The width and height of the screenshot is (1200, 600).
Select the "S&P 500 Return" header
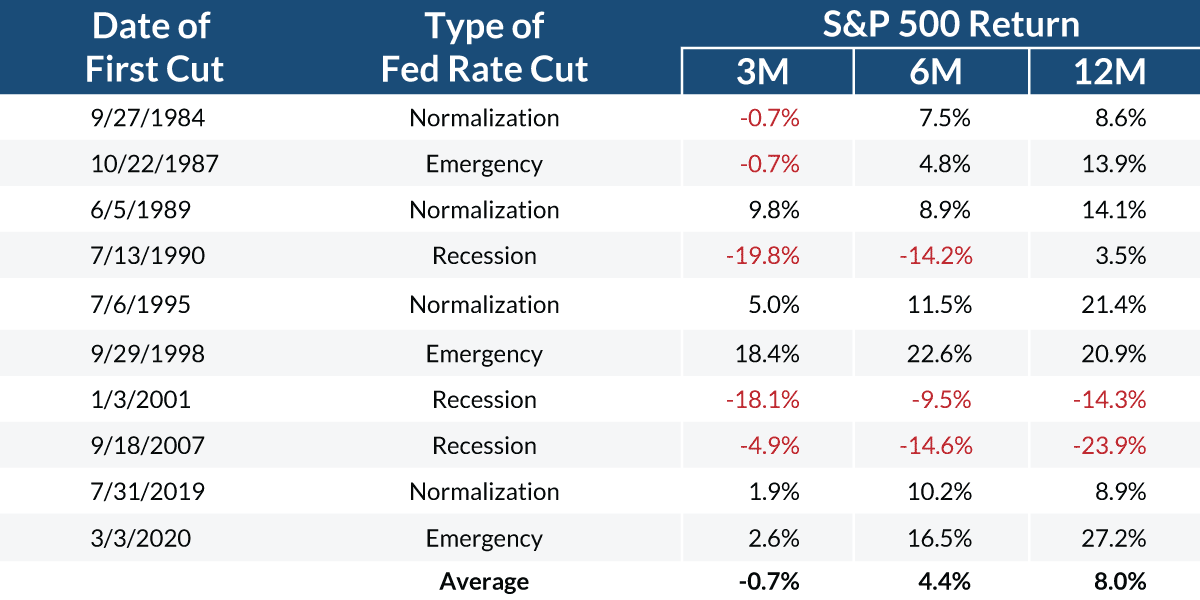(950, 24)
